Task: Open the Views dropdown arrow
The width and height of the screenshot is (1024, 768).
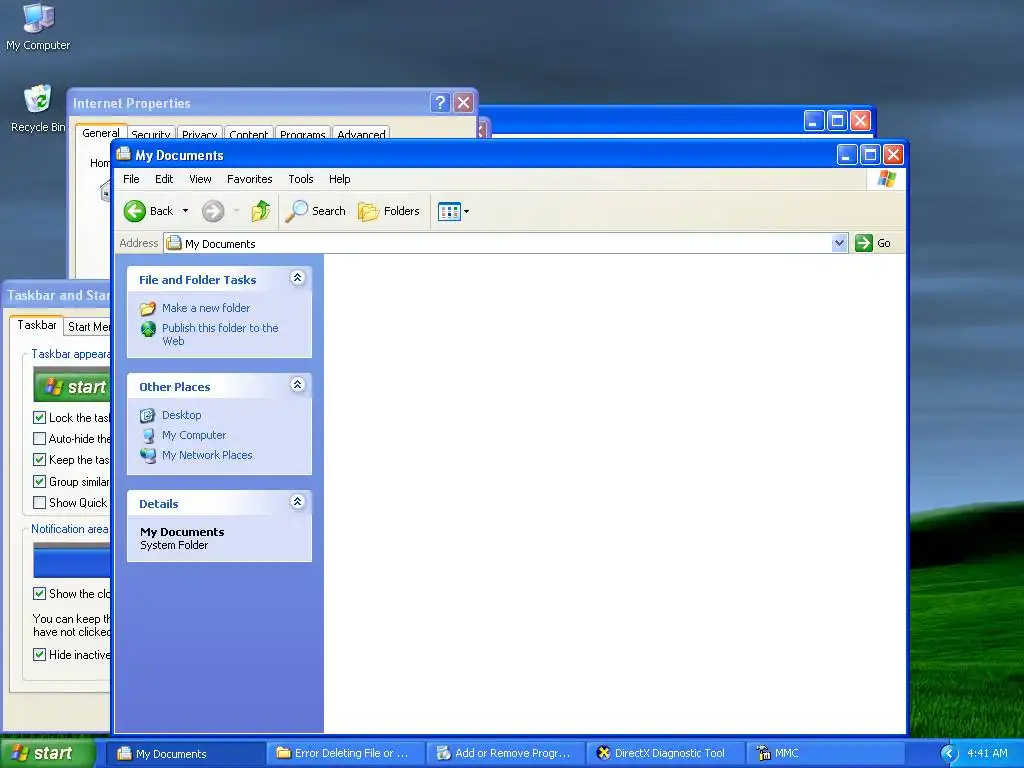Action: click(466, 212)
